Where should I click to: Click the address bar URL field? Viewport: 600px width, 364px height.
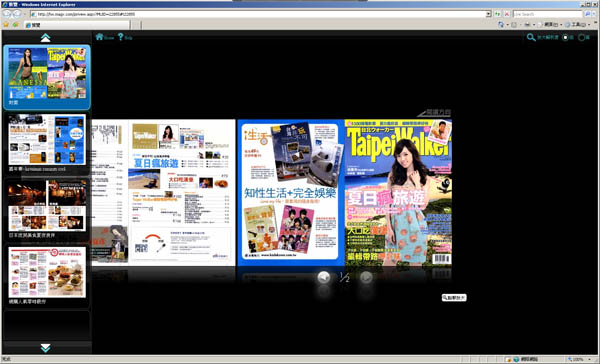coord(260,14)
